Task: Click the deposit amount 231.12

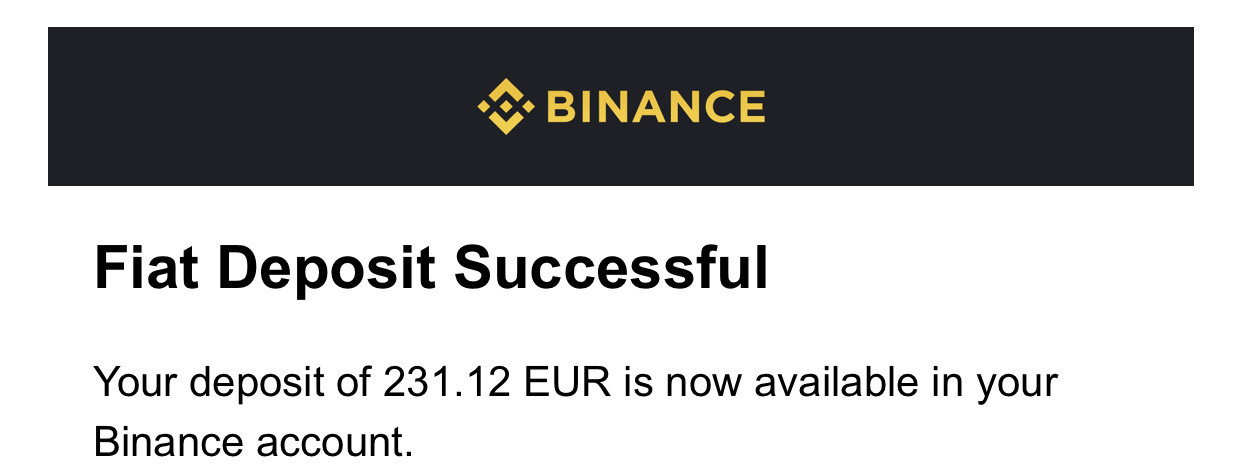Action: [447, 382]
